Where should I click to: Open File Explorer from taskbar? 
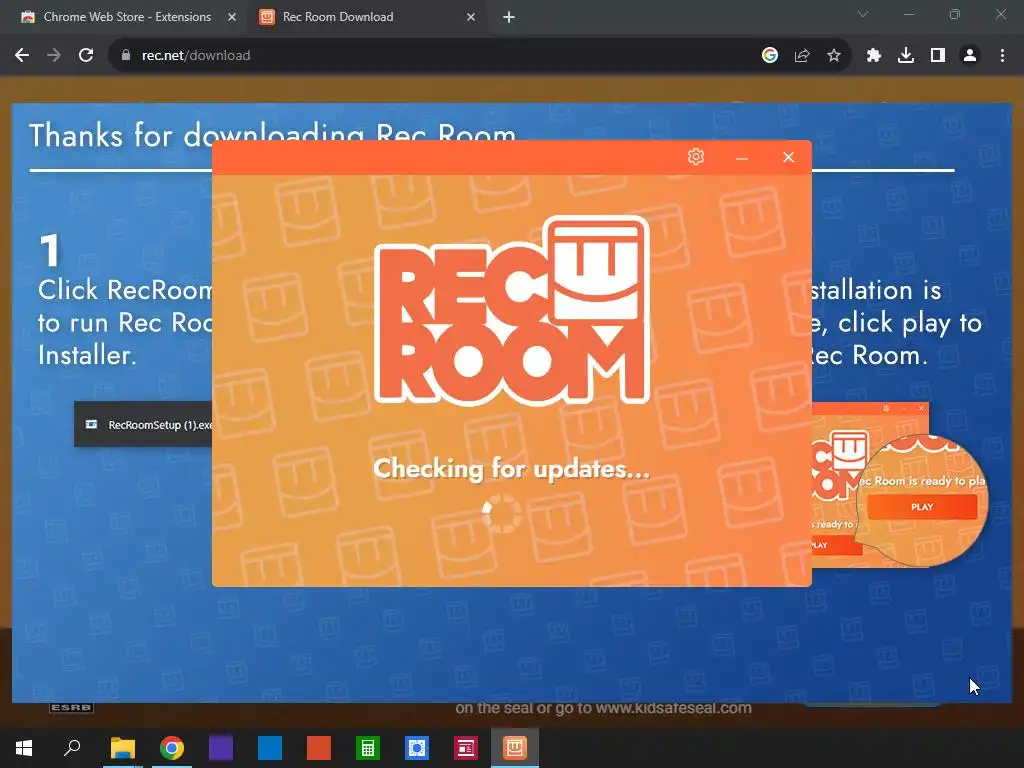click(x=122, y=748)
